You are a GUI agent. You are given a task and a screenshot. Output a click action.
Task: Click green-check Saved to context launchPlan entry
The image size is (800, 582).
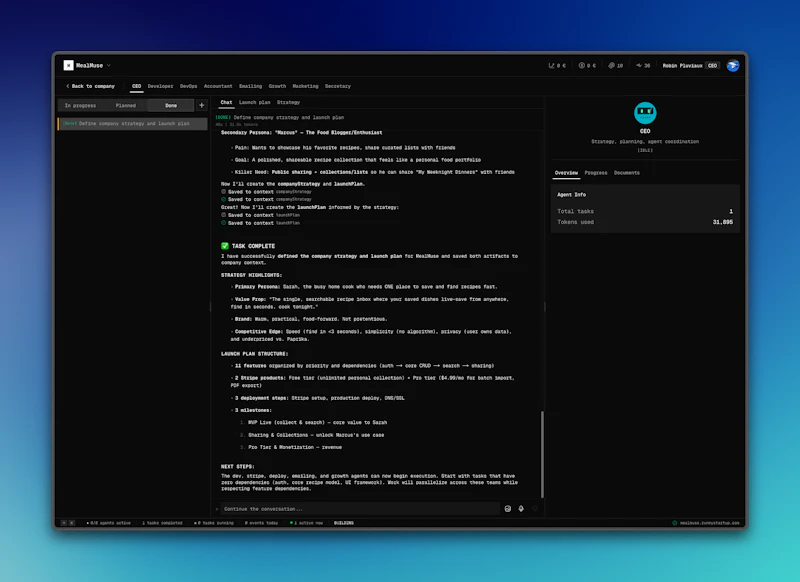point(261,223)
